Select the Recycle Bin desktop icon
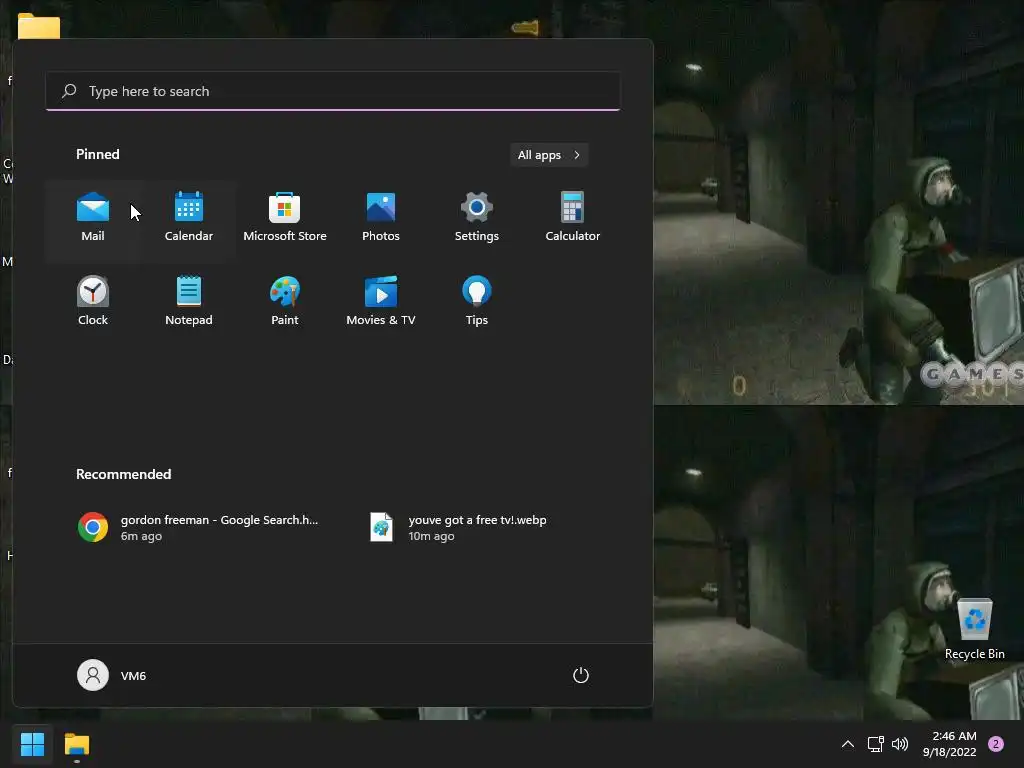The height and width of the screenshot is (768, 1024). click(x=974, y=629)
